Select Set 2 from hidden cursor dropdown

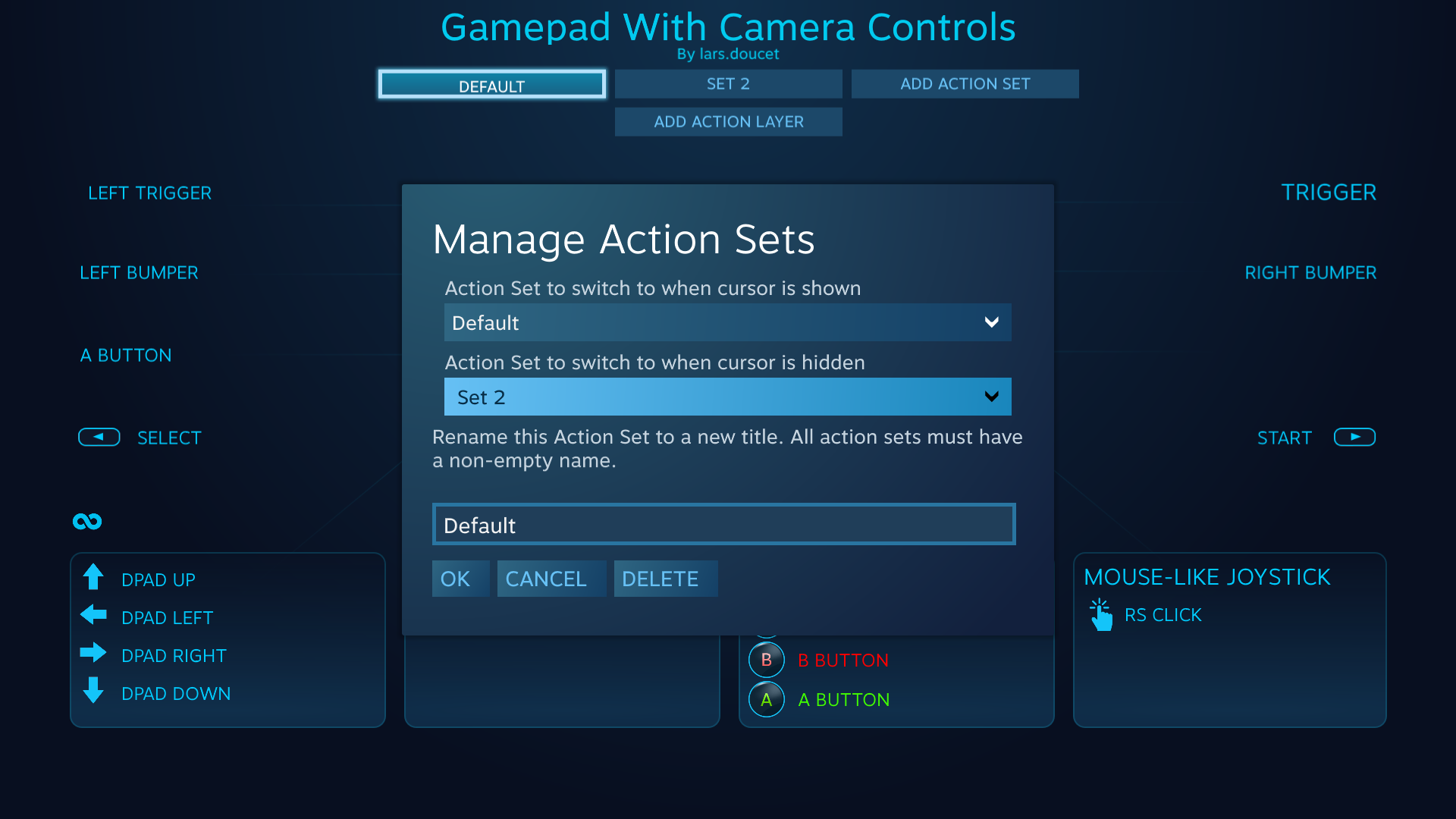(728, 397)
